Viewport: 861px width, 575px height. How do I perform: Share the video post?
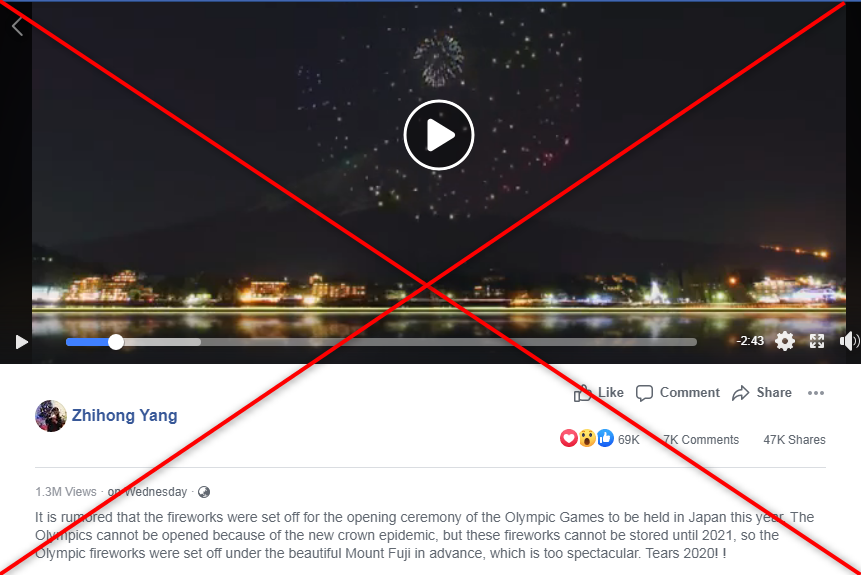pyautogui.click(x=762, y=393)
